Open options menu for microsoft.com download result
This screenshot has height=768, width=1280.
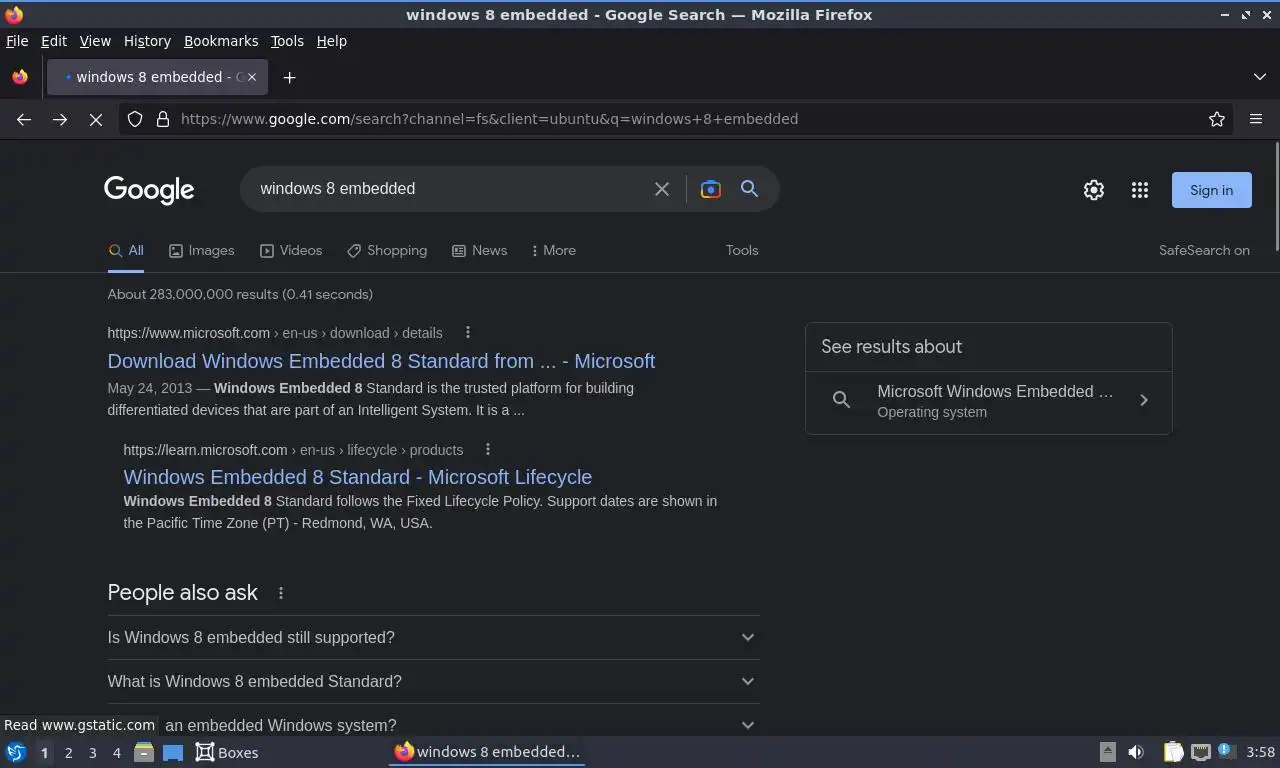(467, 333)
